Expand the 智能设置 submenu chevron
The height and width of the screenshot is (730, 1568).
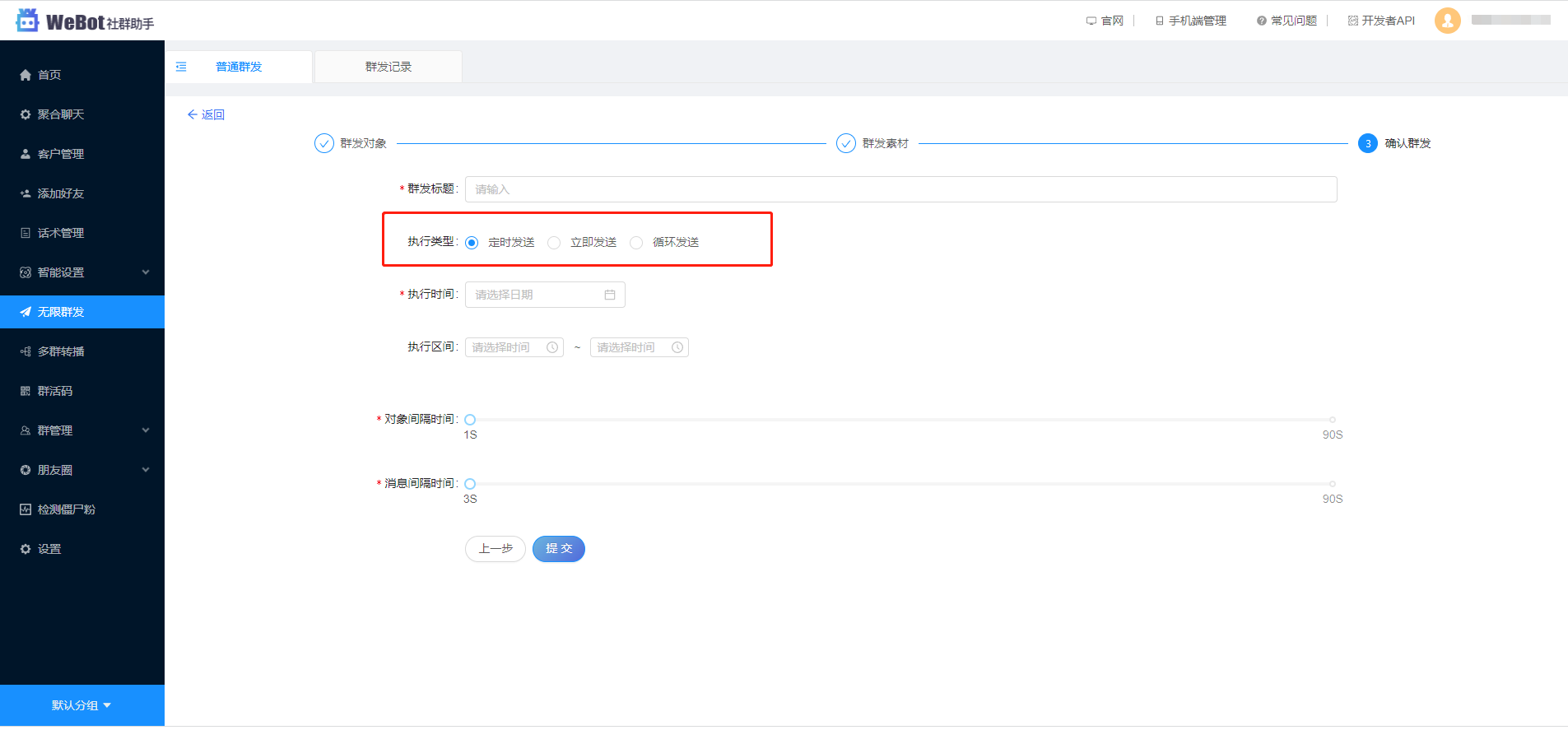146,272
